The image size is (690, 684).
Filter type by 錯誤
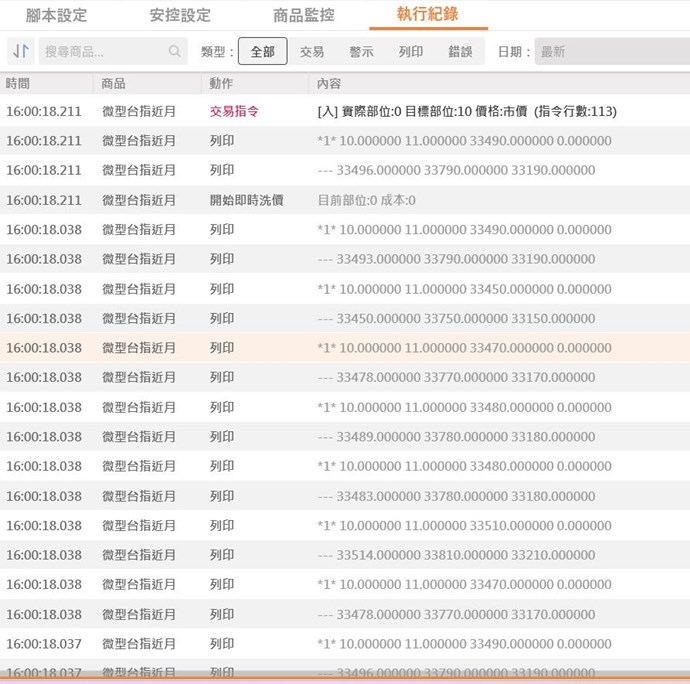point(460,51)
